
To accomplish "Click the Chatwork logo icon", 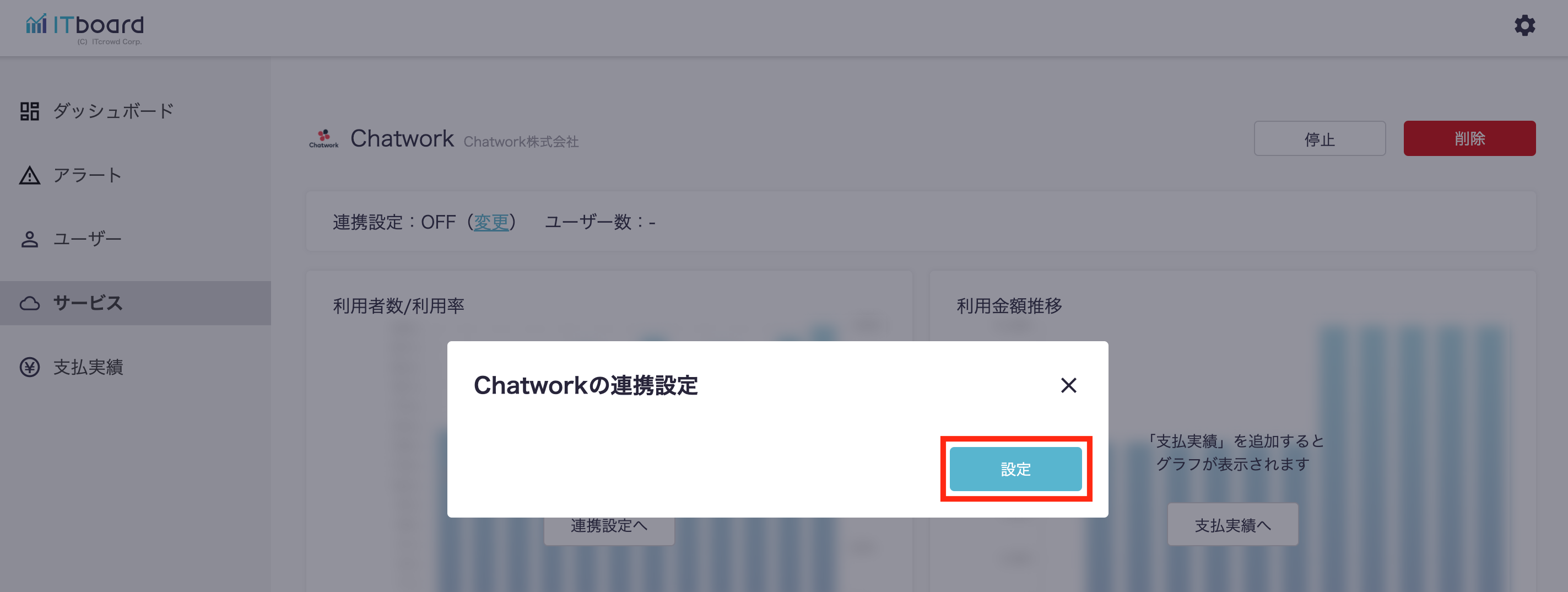I will coord(324,138).
